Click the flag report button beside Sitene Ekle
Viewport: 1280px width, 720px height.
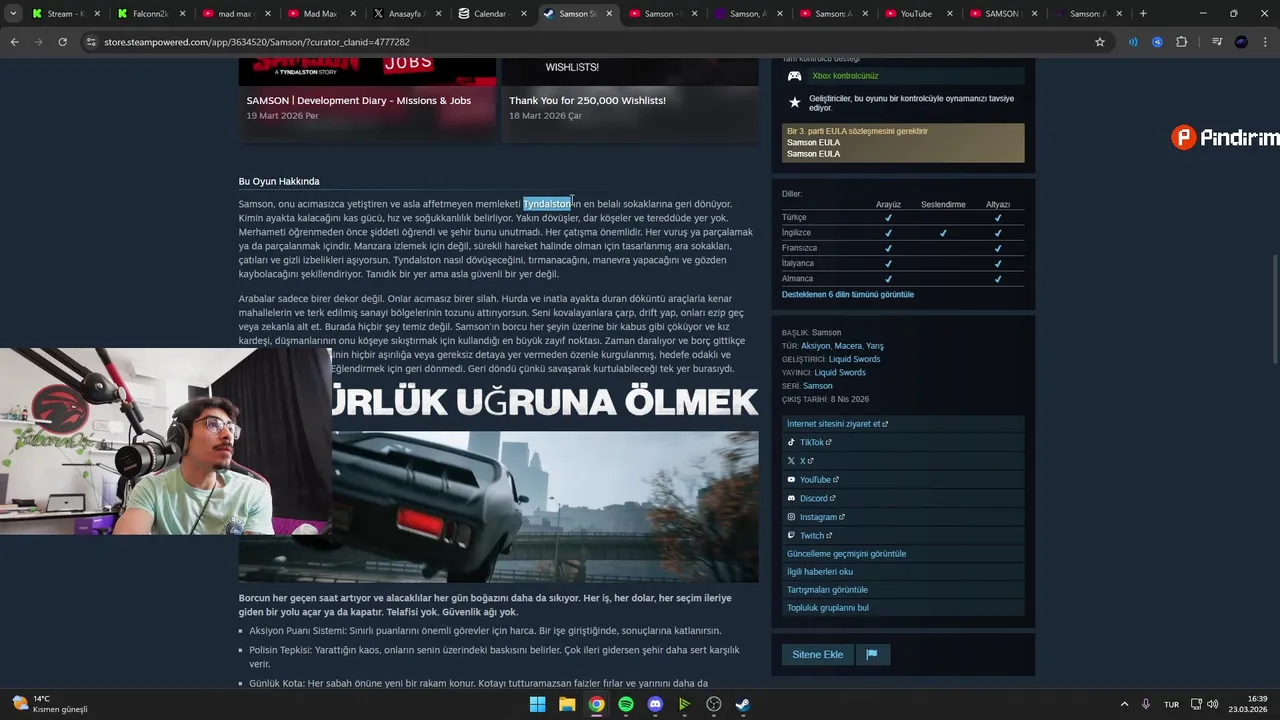tap(872, 655)
